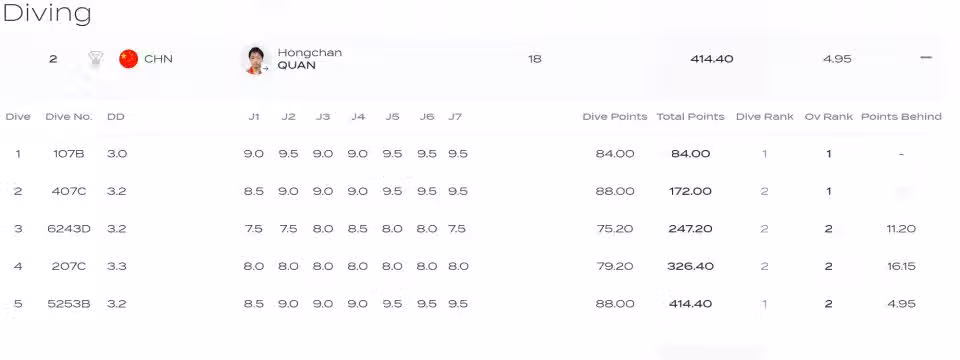Click the silver medal icon
The image size is (960, 360).
pos(96,59)
